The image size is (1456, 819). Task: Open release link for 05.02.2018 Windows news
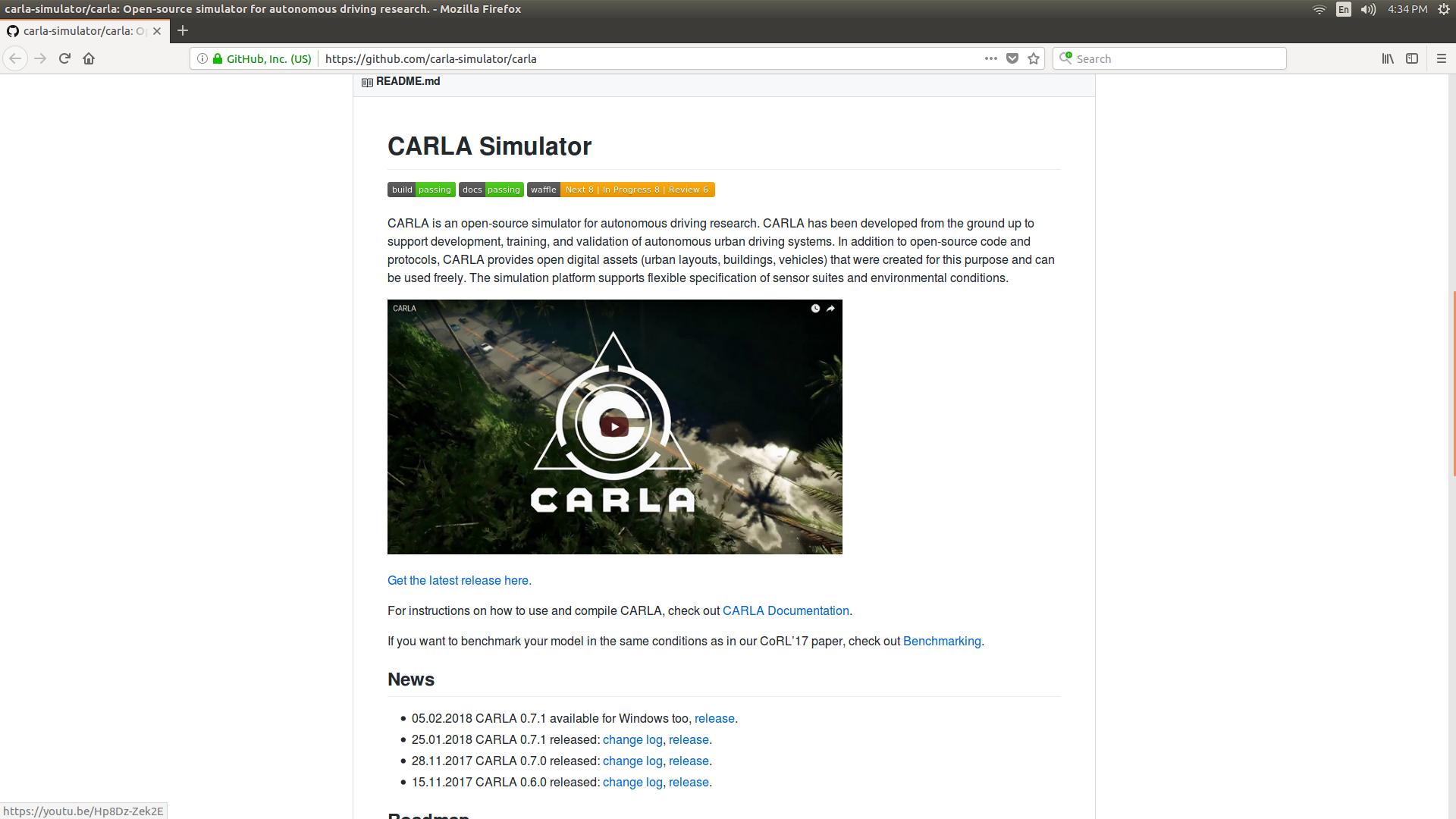(714, 718)
